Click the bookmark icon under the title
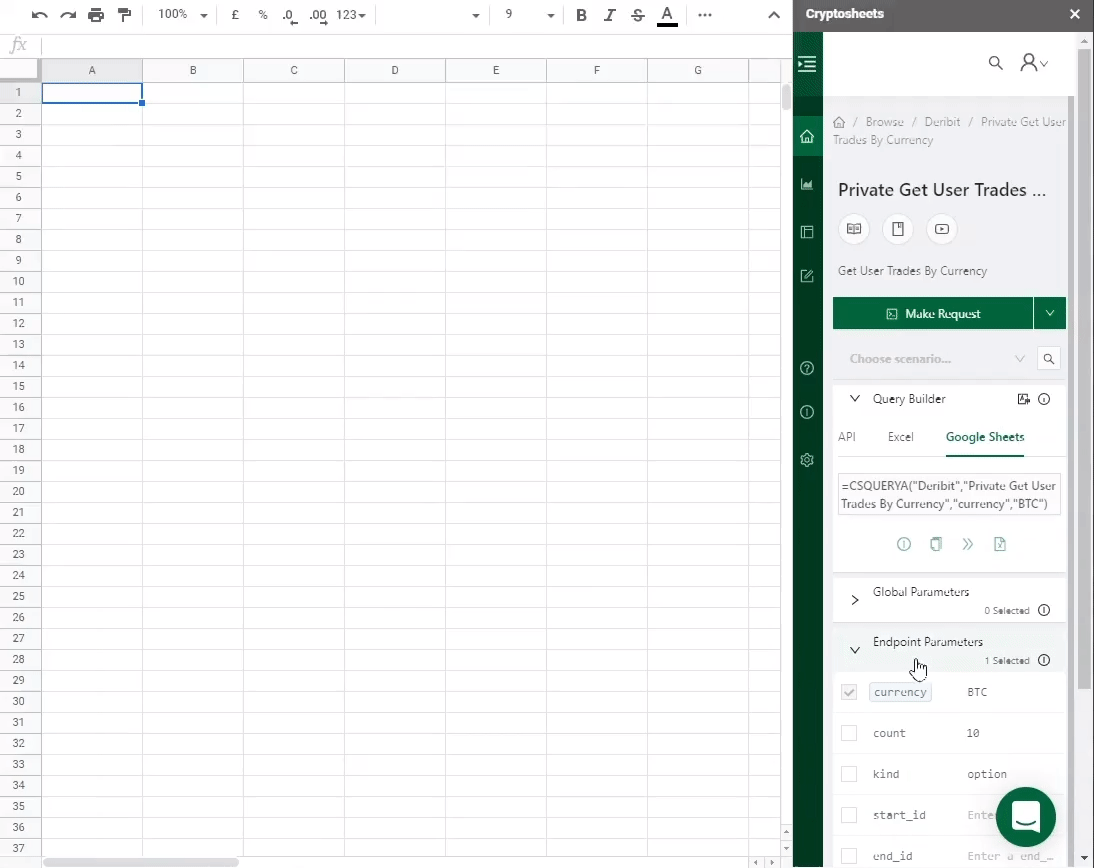 click(898, 229)
